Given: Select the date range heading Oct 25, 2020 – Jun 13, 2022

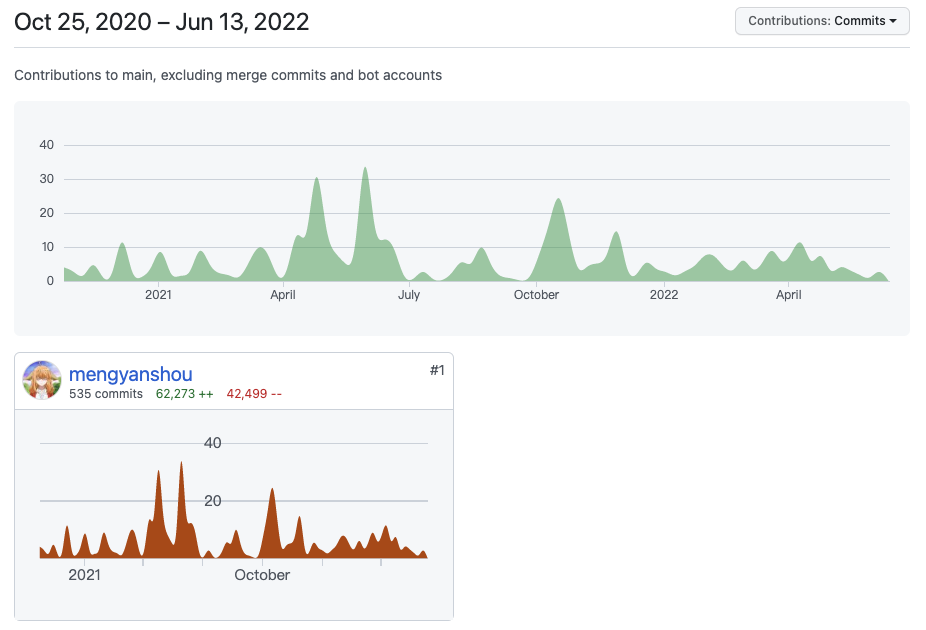Looking at the screenshot, I should point(160,21).
